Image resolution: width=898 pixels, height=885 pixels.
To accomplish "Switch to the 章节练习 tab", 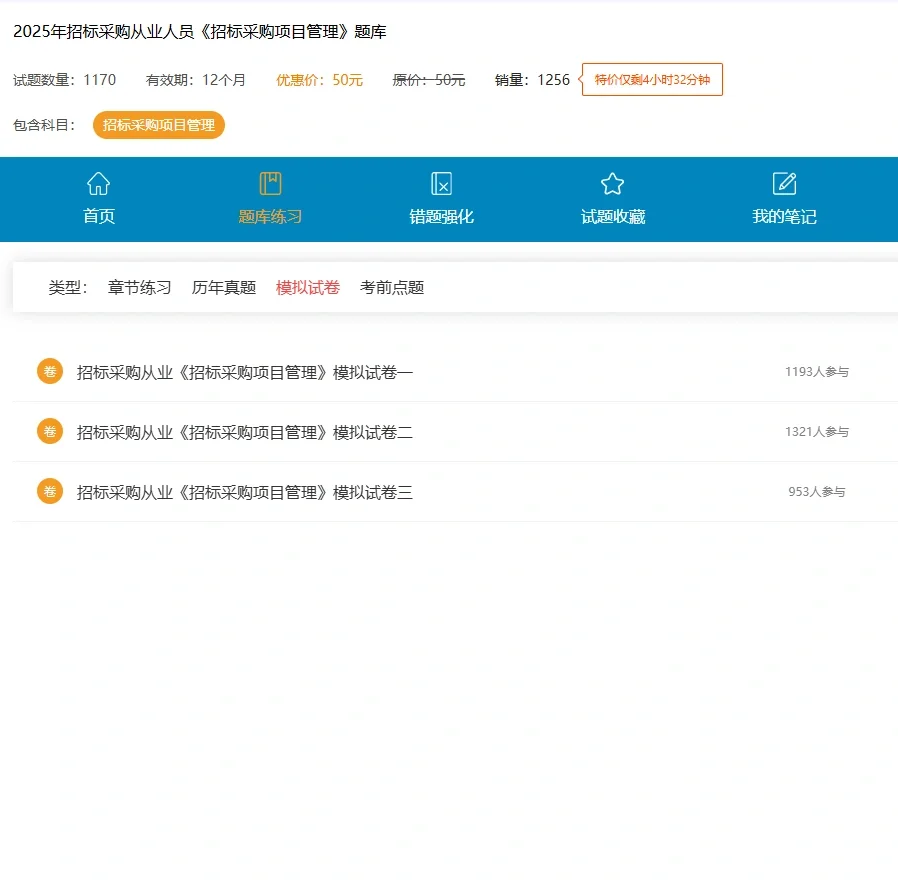I will tap(139, 287).
